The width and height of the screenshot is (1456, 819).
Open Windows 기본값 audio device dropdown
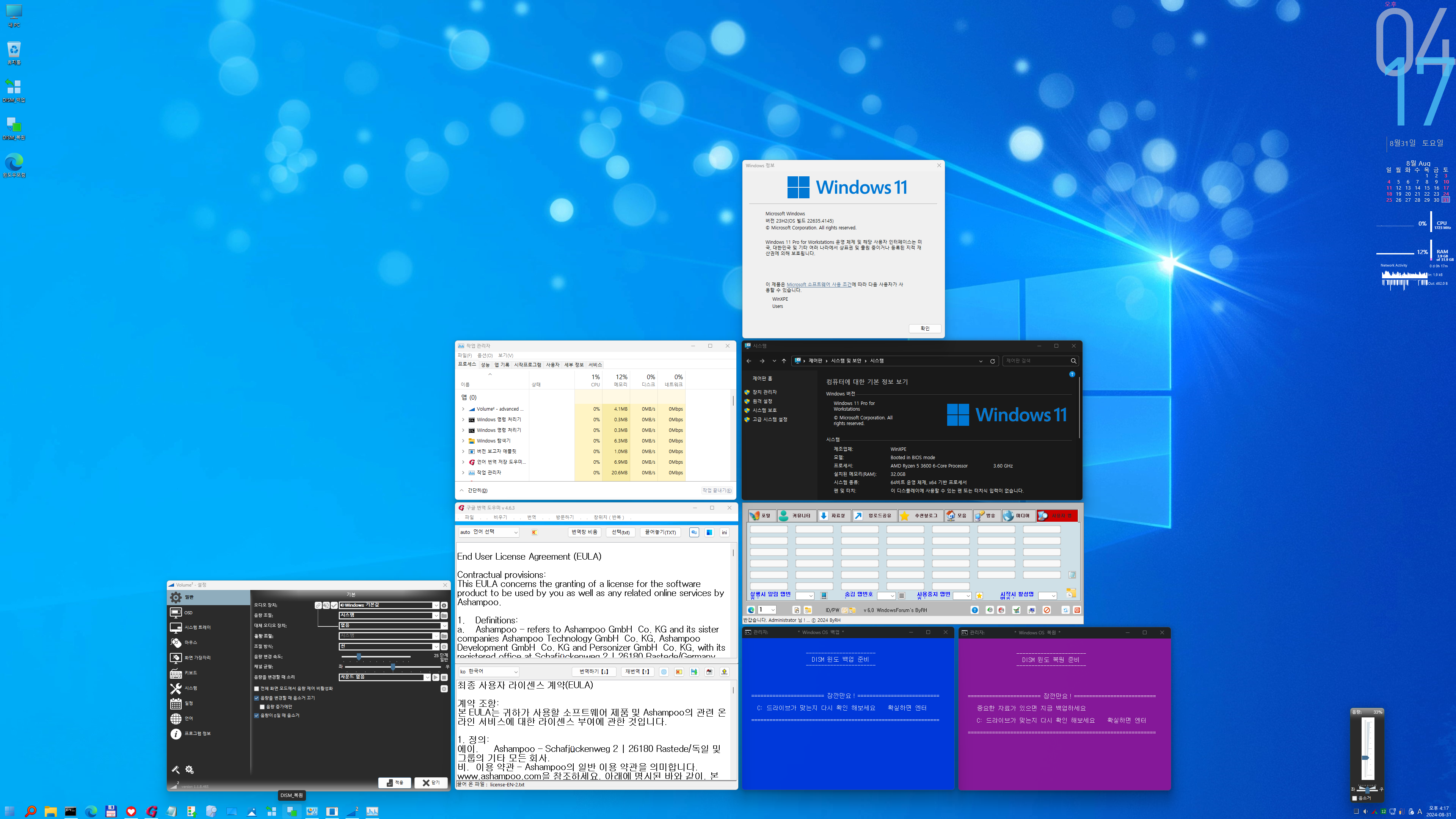[389, 606]
